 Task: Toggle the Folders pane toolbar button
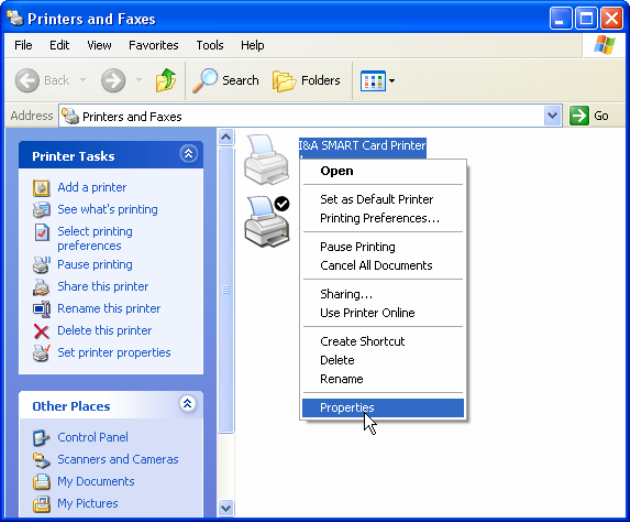[x=306, y=80]
